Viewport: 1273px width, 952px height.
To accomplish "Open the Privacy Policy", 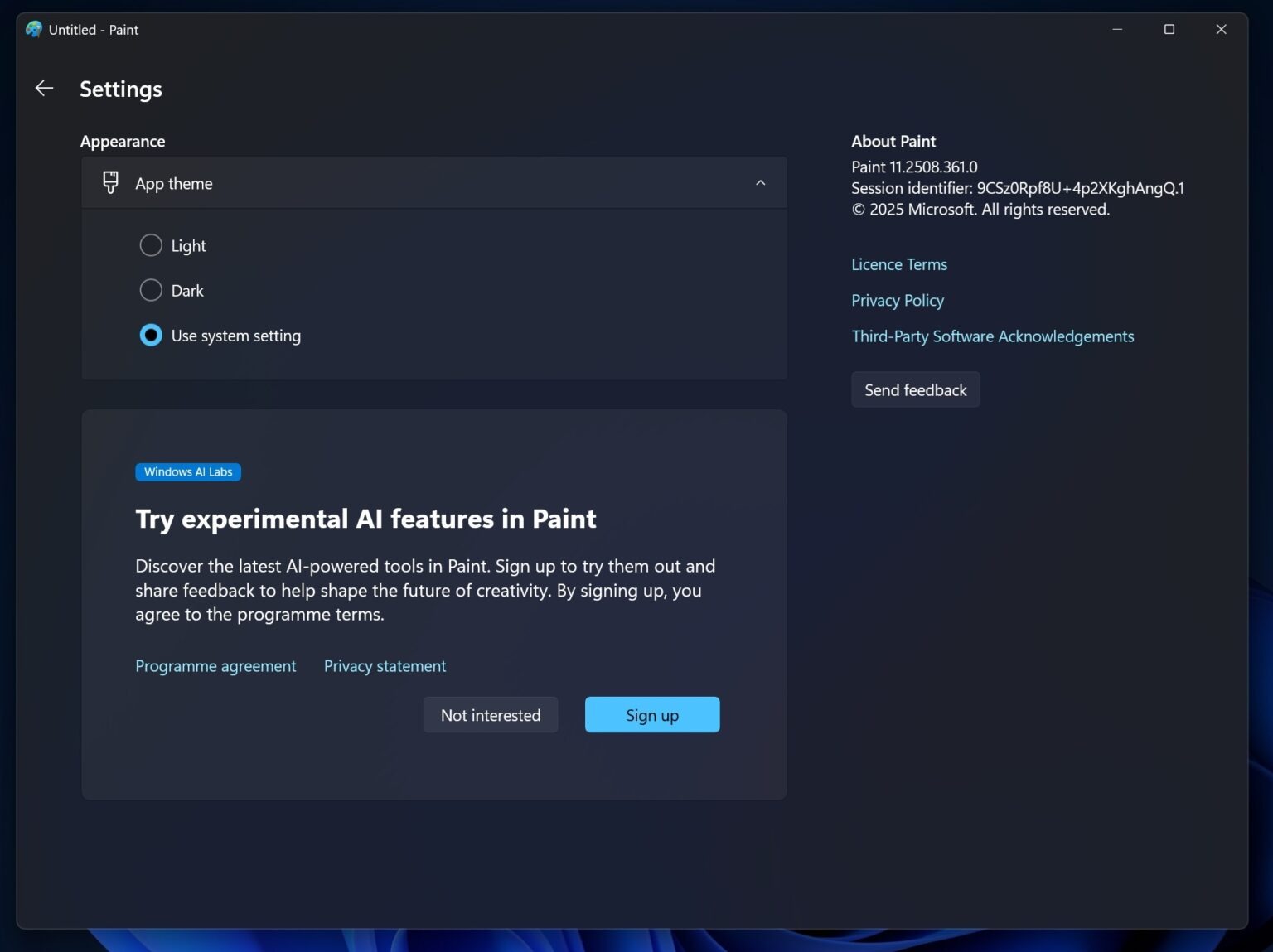I will click(x=898, y=300).
